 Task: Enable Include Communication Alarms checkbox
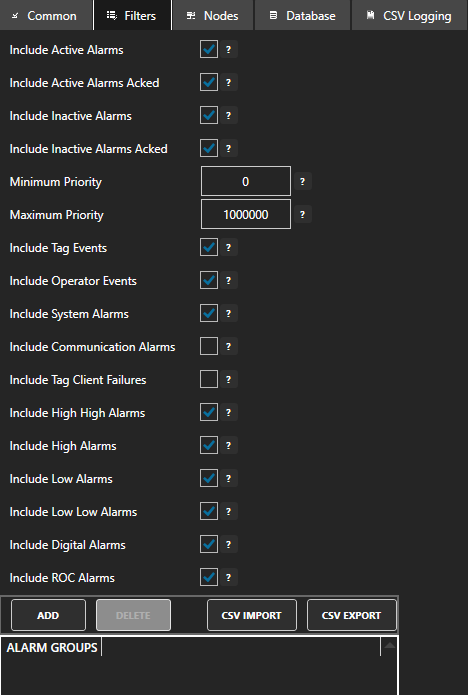click(209, 346)
